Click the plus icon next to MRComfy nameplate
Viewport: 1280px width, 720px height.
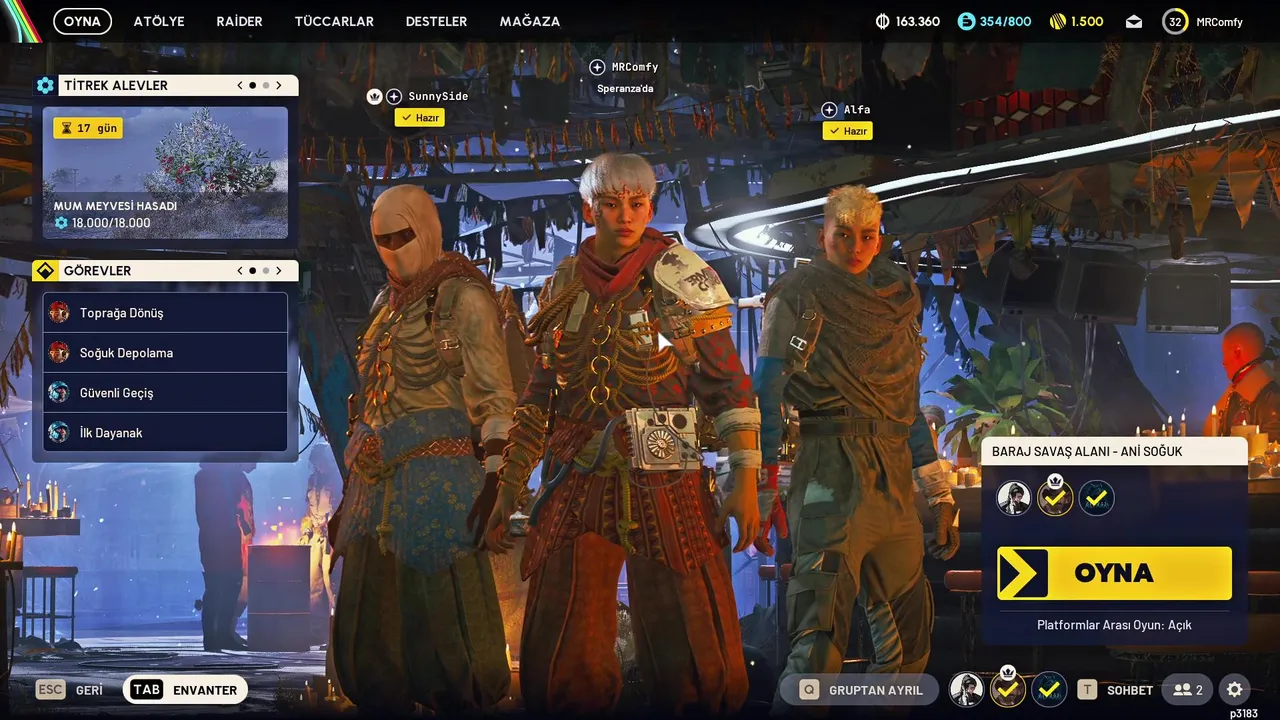[x=597, y=67]
